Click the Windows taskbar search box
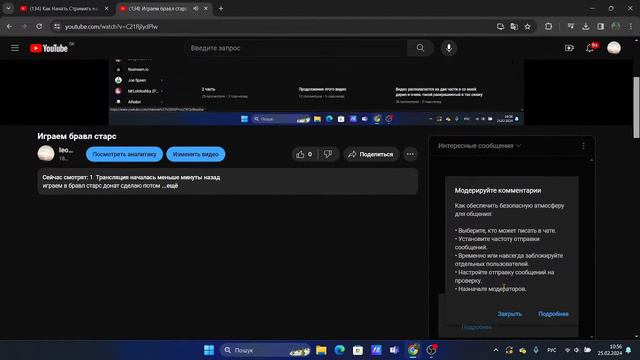Viewport: 640px width, 360px height. [x=266, y=350]
